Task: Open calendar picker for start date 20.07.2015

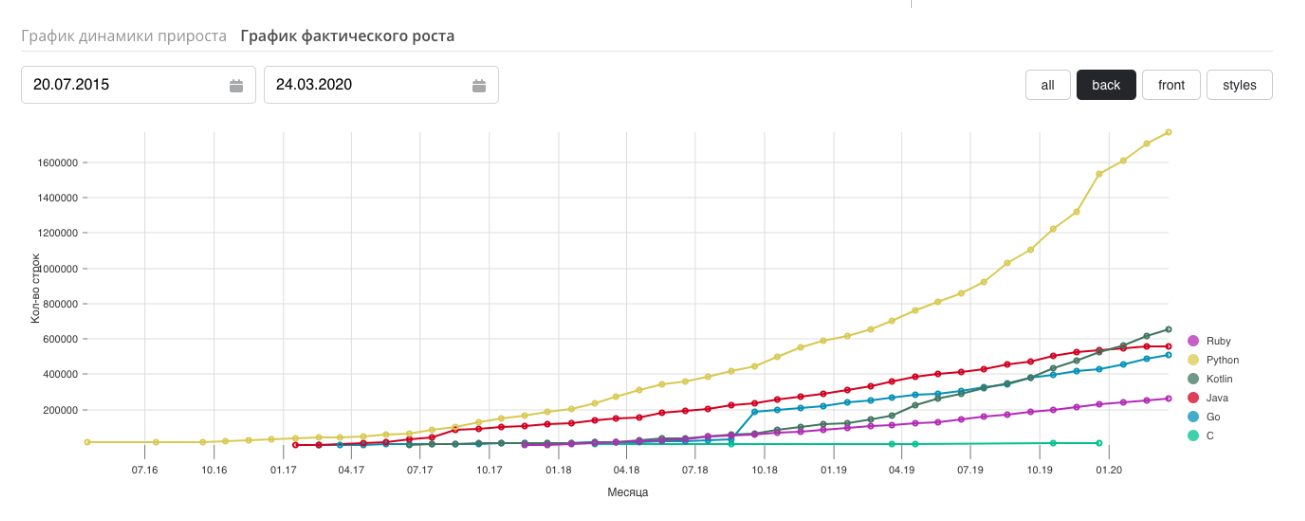Action: pos(236,85)
